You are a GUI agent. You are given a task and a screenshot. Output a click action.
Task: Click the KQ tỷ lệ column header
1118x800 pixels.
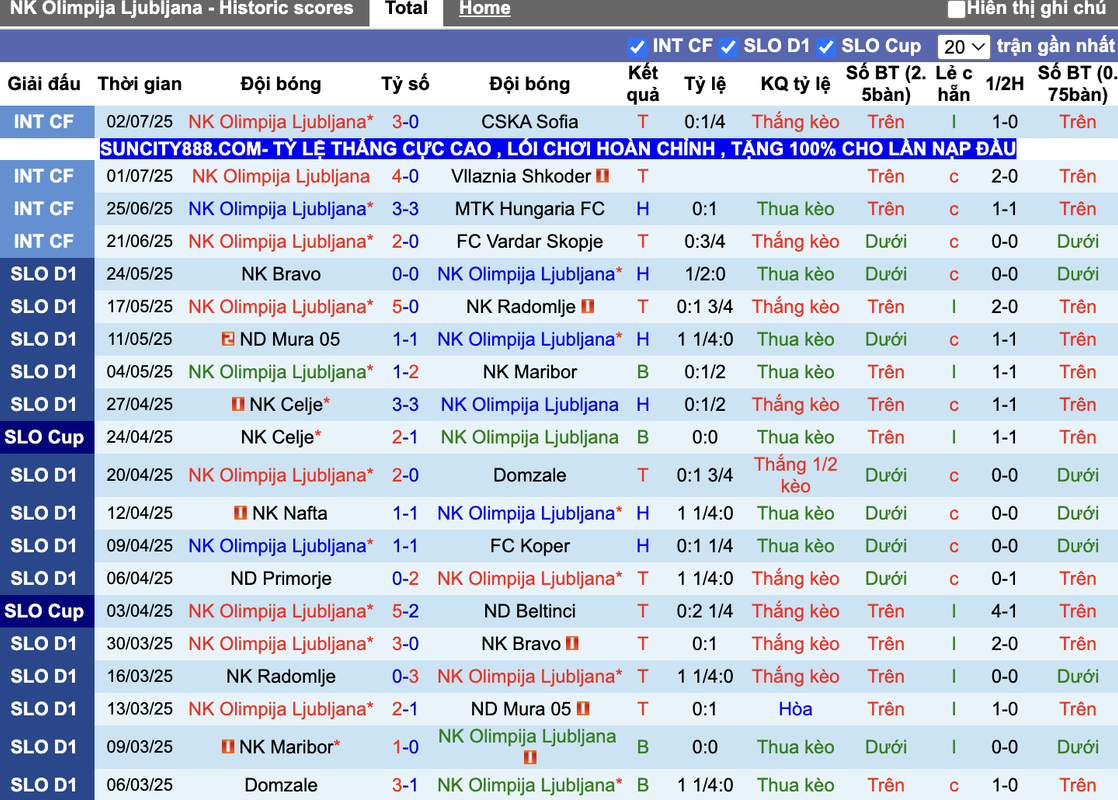click(795, 84)
